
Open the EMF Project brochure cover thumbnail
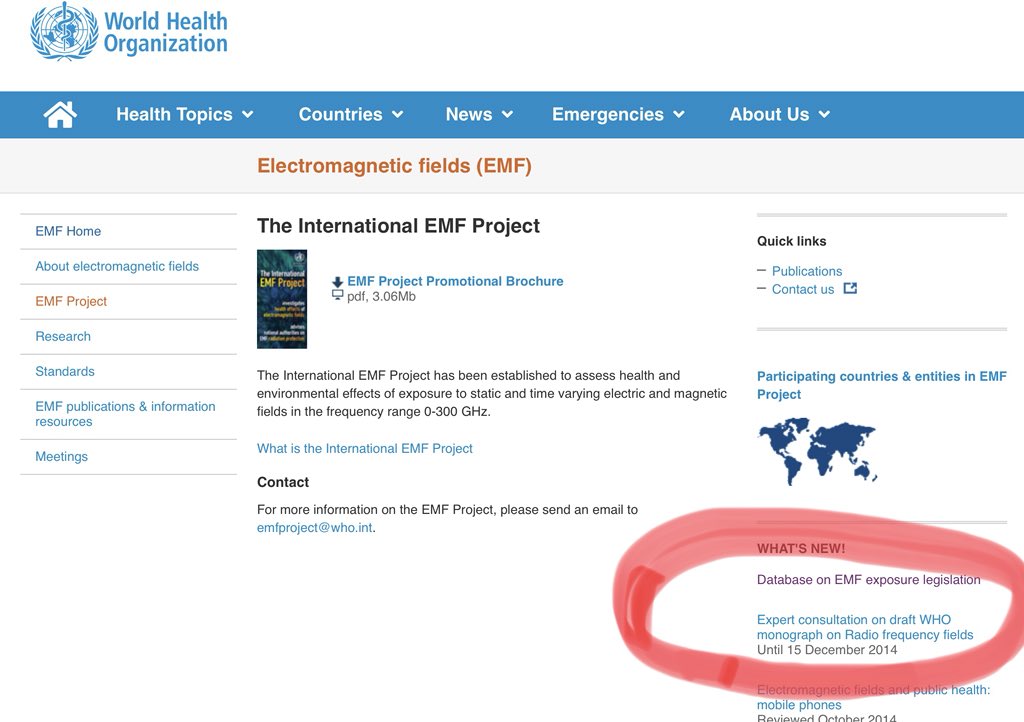281,299
